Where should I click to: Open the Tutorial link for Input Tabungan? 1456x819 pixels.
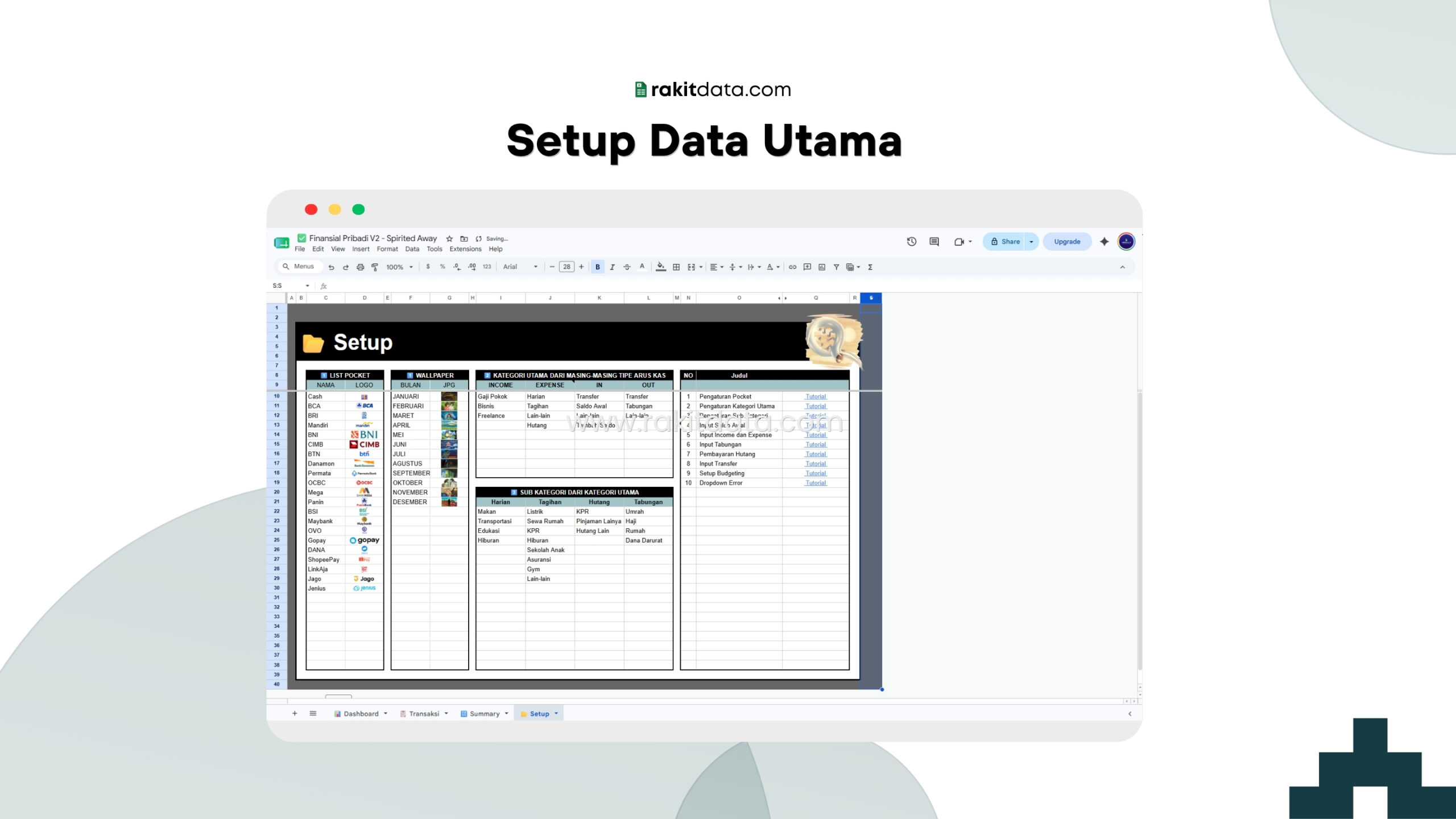(816, 445)
